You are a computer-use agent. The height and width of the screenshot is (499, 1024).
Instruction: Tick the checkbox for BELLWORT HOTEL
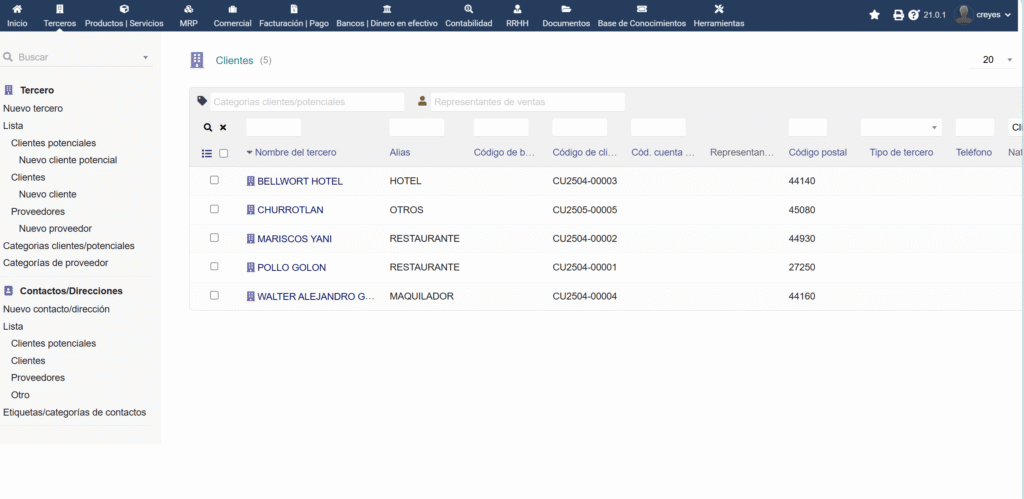(x=214, y=181)
